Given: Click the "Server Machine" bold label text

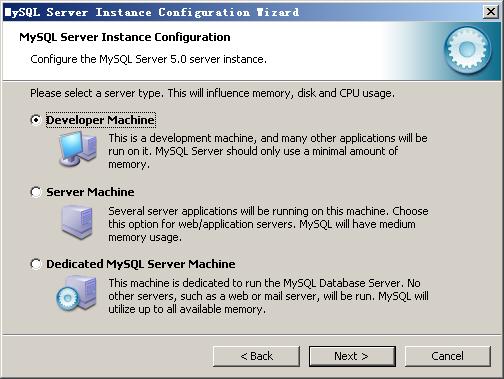Looking at the screenshot, I should [x=90, y=192].
